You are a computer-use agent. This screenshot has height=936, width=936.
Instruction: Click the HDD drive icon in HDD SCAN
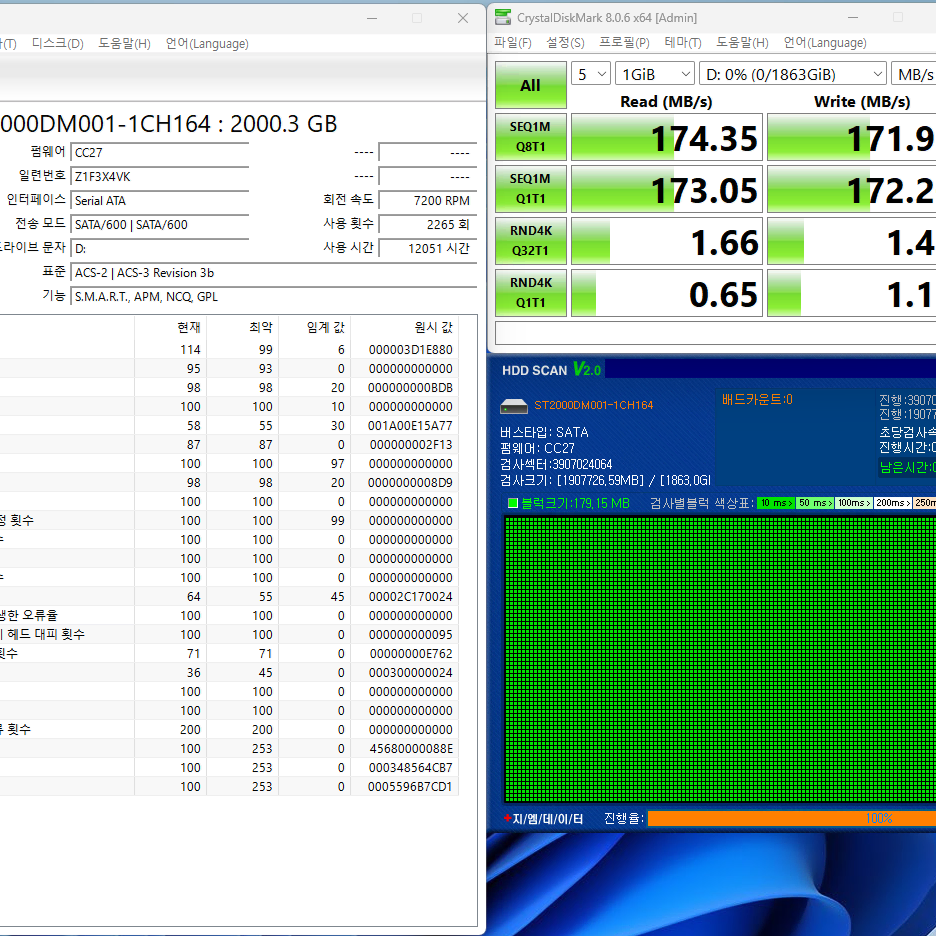[514, 407]
